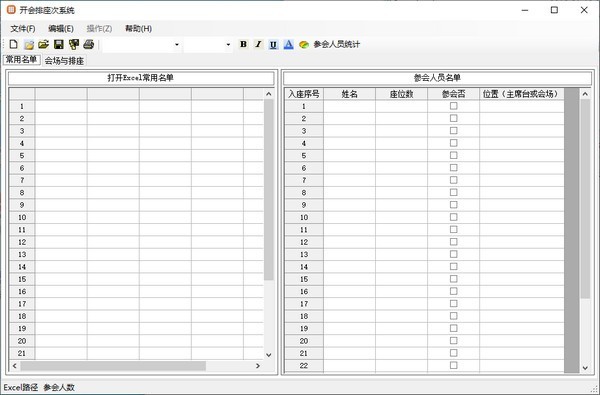Image resolution: width=600 pixels, height=395 pixels.
Task: Check the 参会否 box in row 1
Action: click(x=453, y=106)
